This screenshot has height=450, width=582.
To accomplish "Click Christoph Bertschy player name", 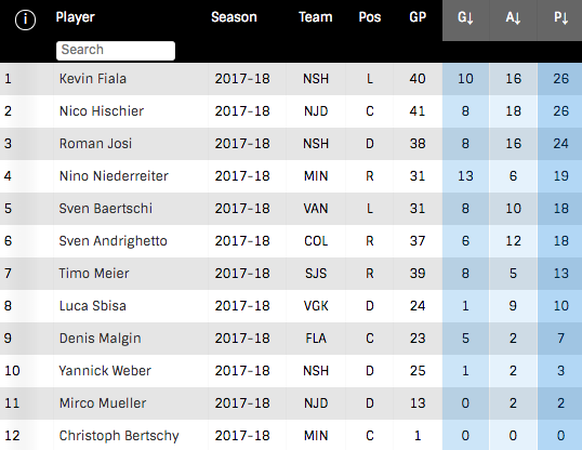I will tap(119, 436).
